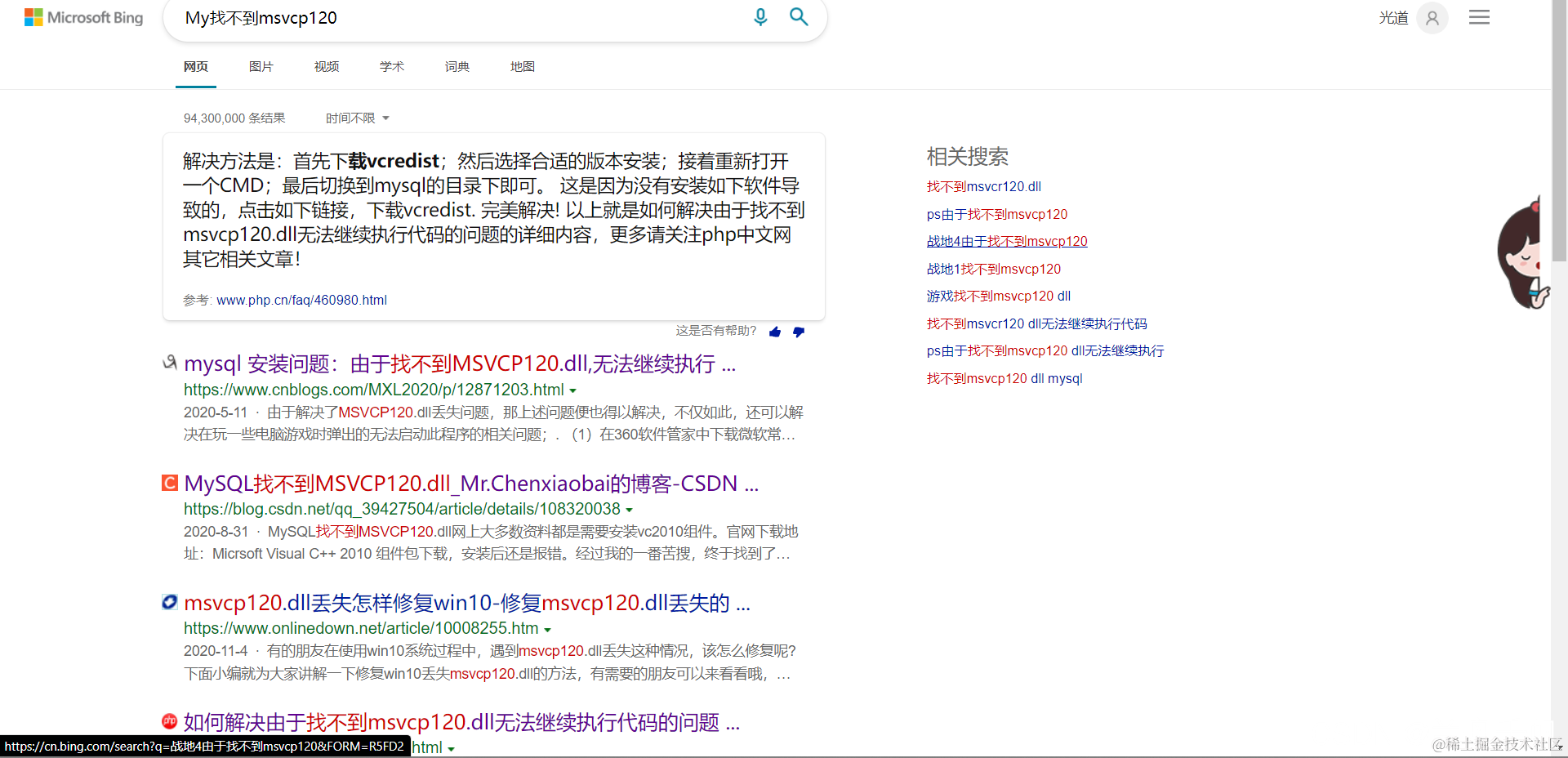1568x758 pixels.
Task: Give a thumbs down to the answer box
Action: click(799, 332)
